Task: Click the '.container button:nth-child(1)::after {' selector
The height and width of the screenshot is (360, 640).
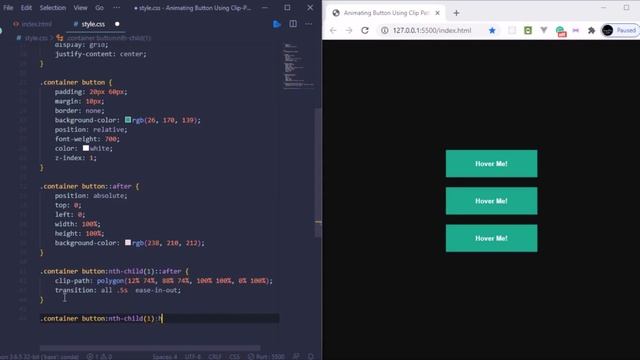Action: [114, 271]
